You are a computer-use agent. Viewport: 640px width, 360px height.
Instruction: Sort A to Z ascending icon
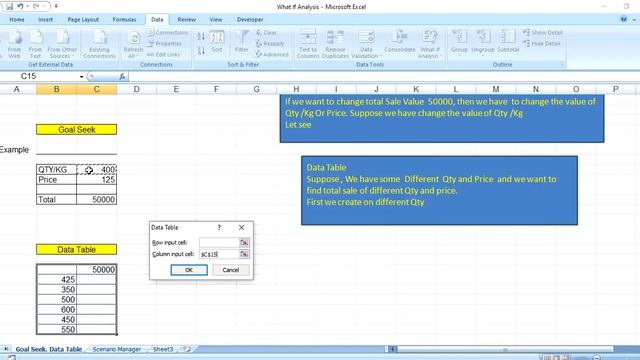tap(201, 37)
